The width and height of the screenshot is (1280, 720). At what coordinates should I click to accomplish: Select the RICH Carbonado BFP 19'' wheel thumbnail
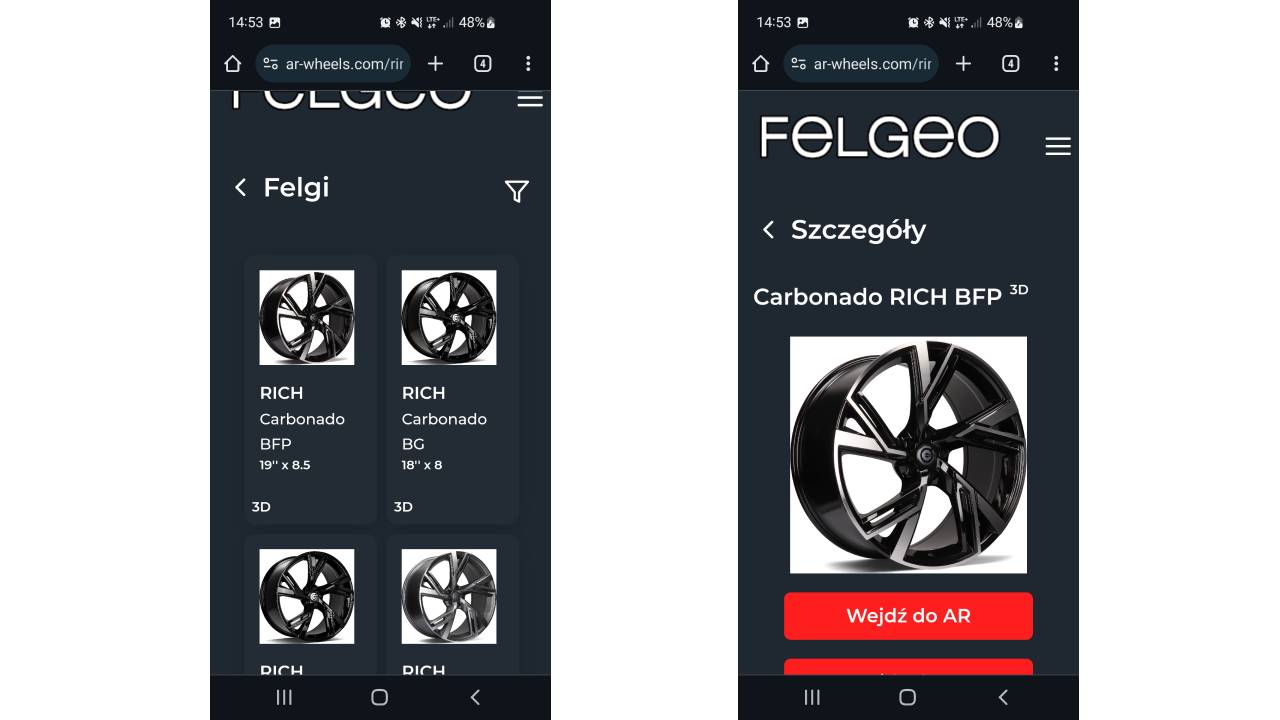[307, 317]
